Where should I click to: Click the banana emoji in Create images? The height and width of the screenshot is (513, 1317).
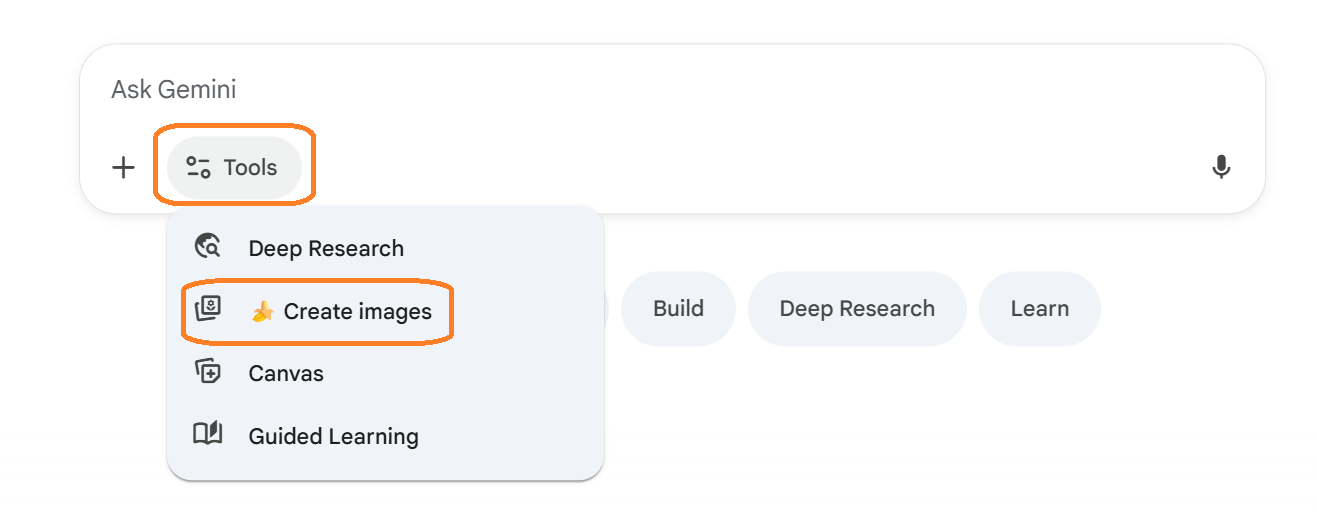pyautogui.click(x=262, y=312)
